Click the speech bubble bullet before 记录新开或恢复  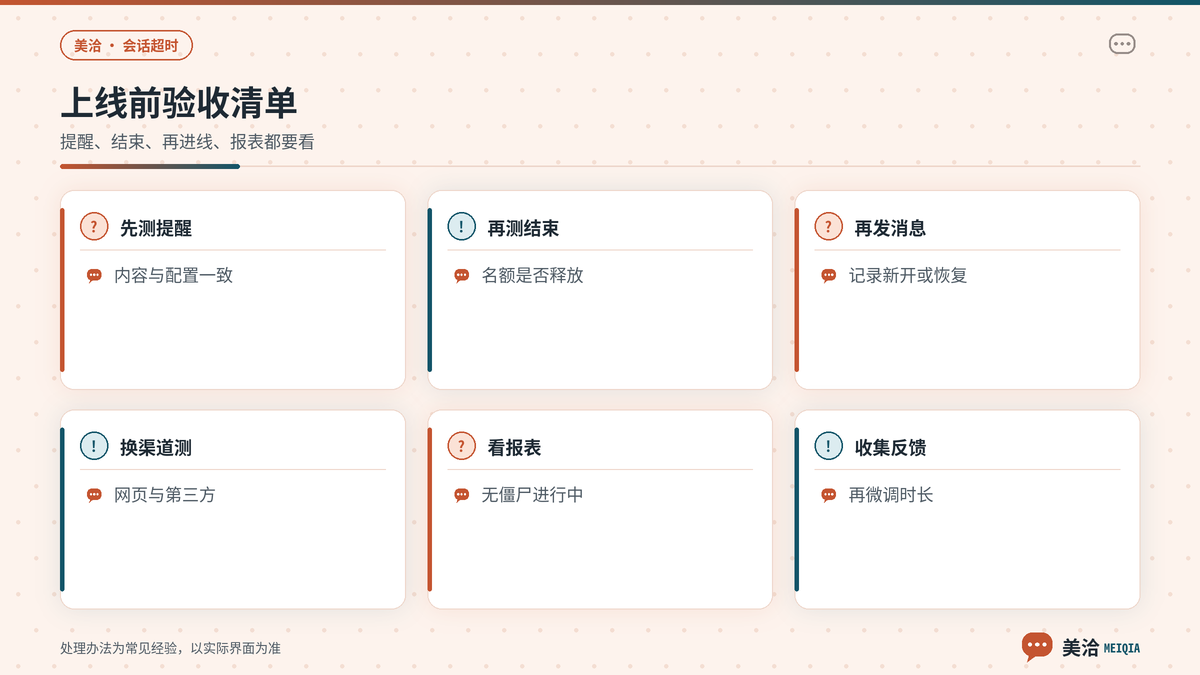click(x=828, y=276)
